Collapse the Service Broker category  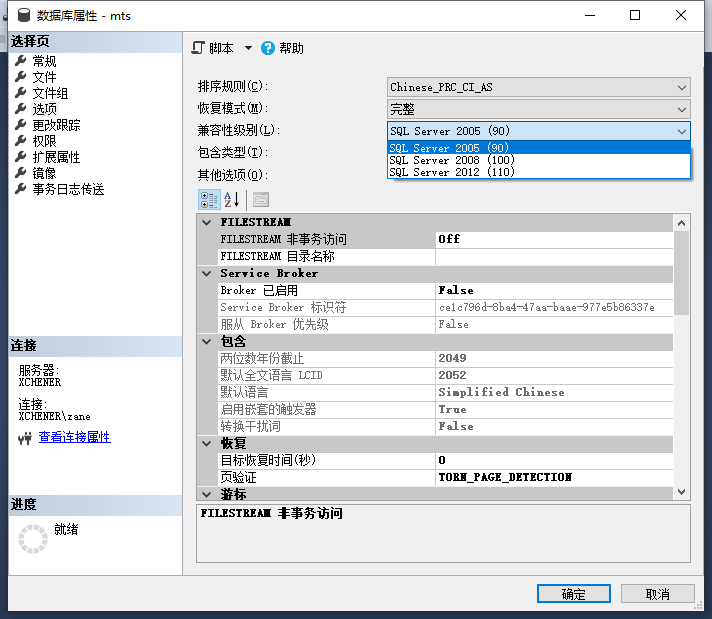(207, 273)
